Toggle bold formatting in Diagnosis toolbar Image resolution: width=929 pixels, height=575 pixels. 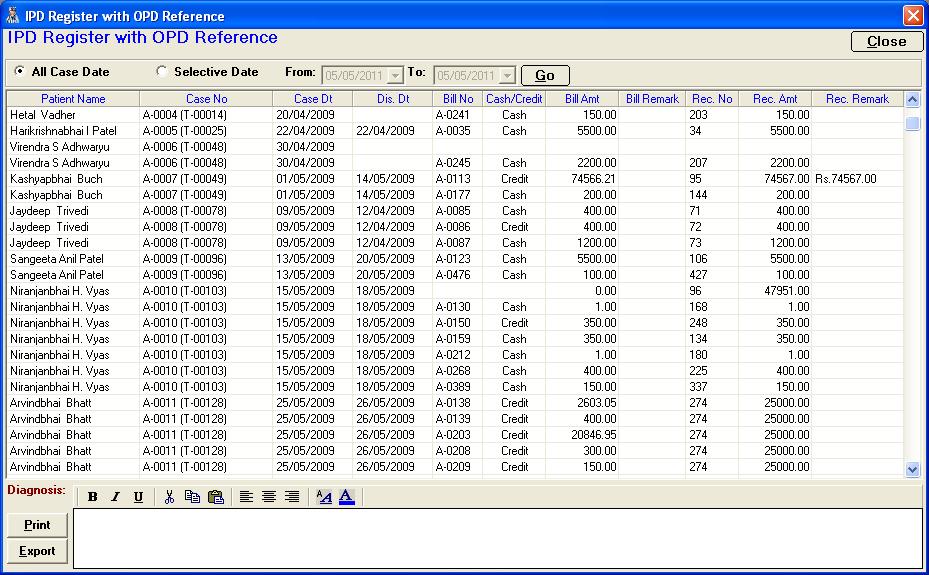[93, 497]
